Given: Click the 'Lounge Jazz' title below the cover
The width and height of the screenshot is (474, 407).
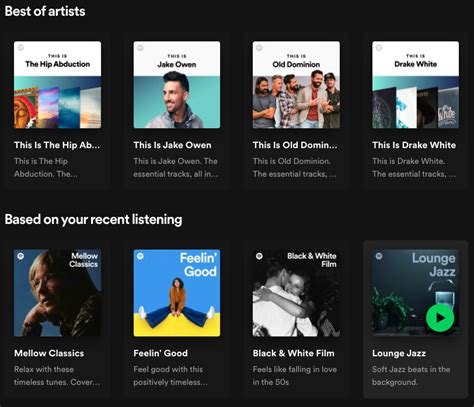Looking at the screenshot, I should click(x=399, y=353).
